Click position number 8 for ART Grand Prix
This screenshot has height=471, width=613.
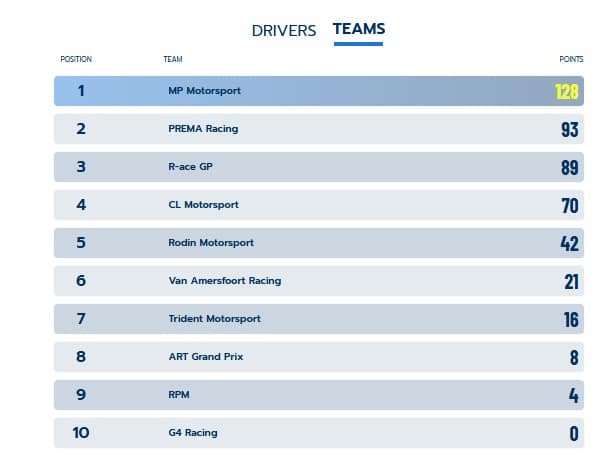point(81,356)
